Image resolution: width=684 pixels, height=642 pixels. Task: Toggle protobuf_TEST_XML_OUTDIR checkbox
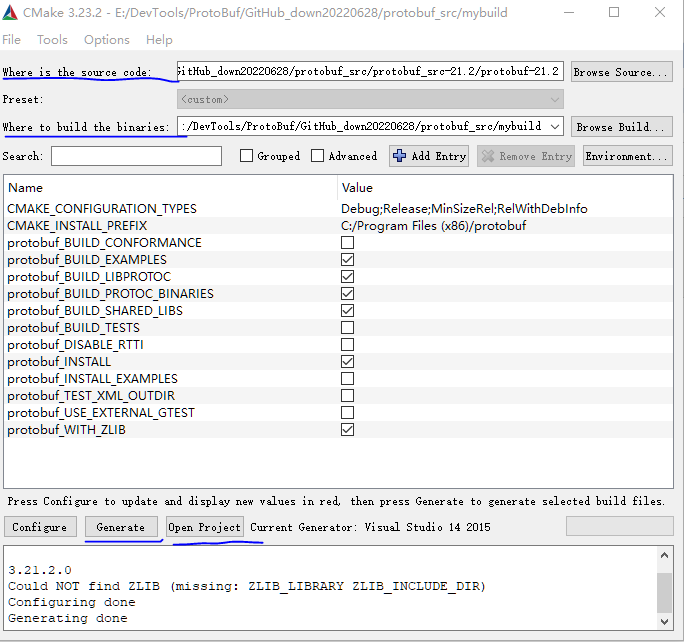tap(347, 396)
